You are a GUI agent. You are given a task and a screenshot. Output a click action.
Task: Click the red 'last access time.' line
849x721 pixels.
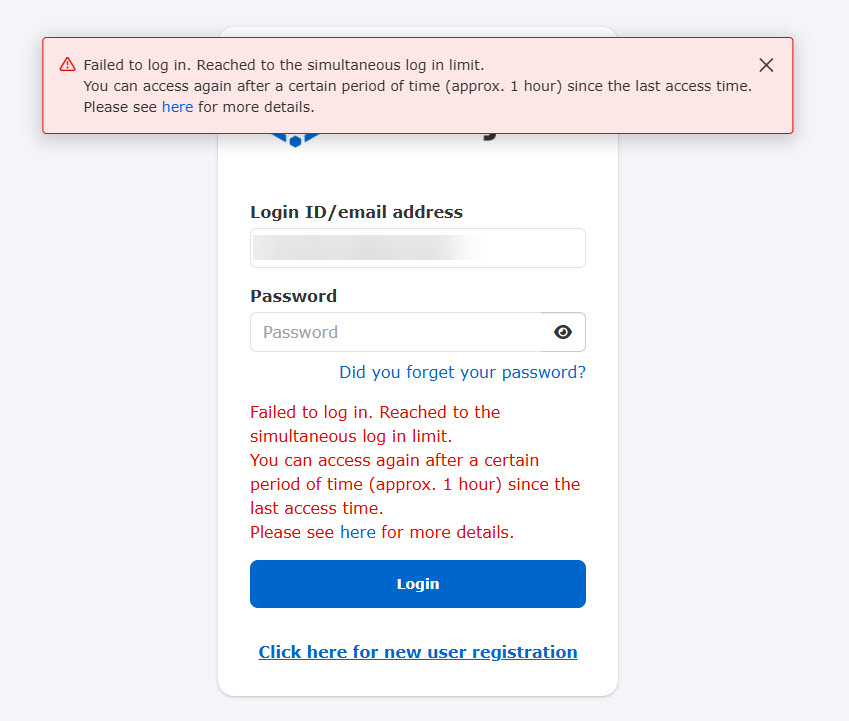(316, 508)
